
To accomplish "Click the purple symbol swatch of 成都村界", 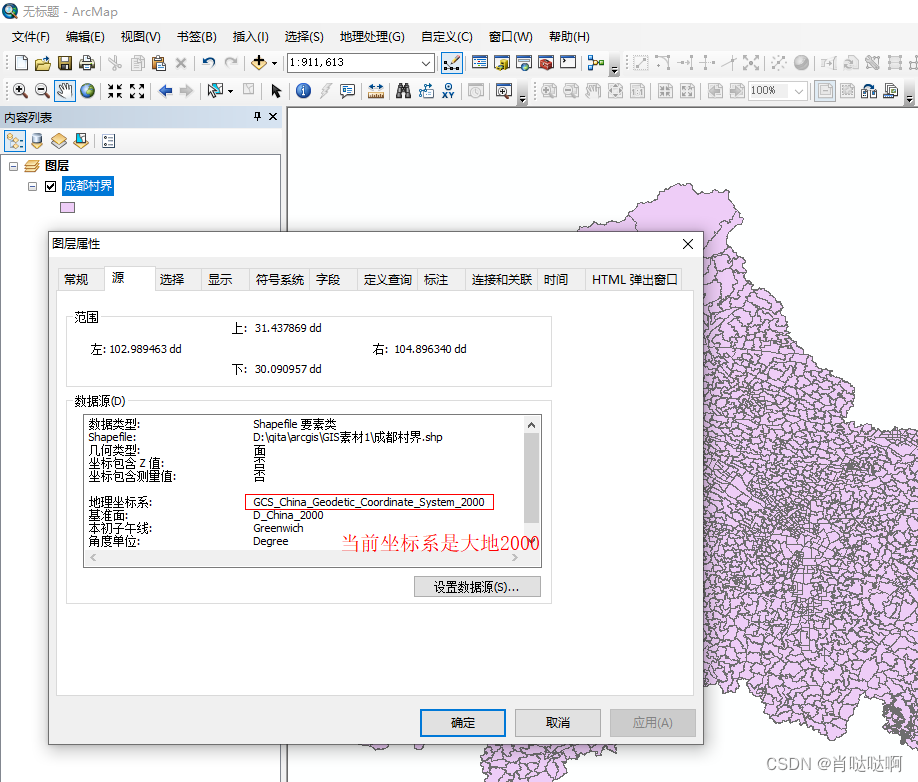I will (x=67, y=207).
